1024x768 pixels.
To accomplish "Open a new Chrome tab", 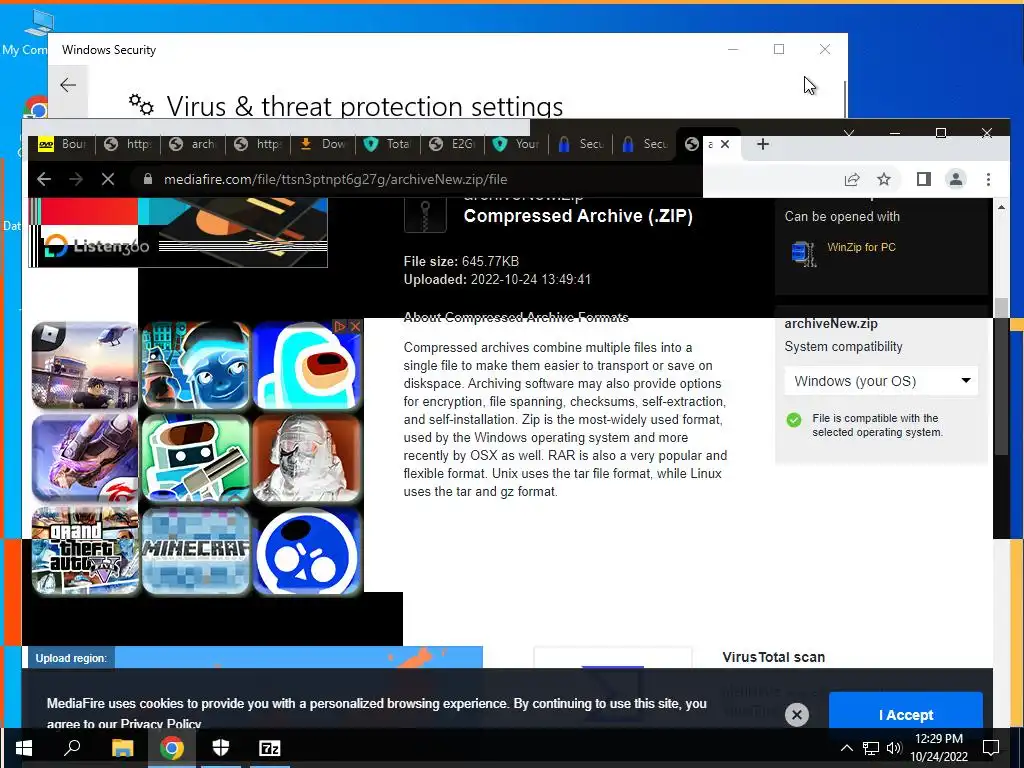I will pyautogui.click(x=763, y=144).
